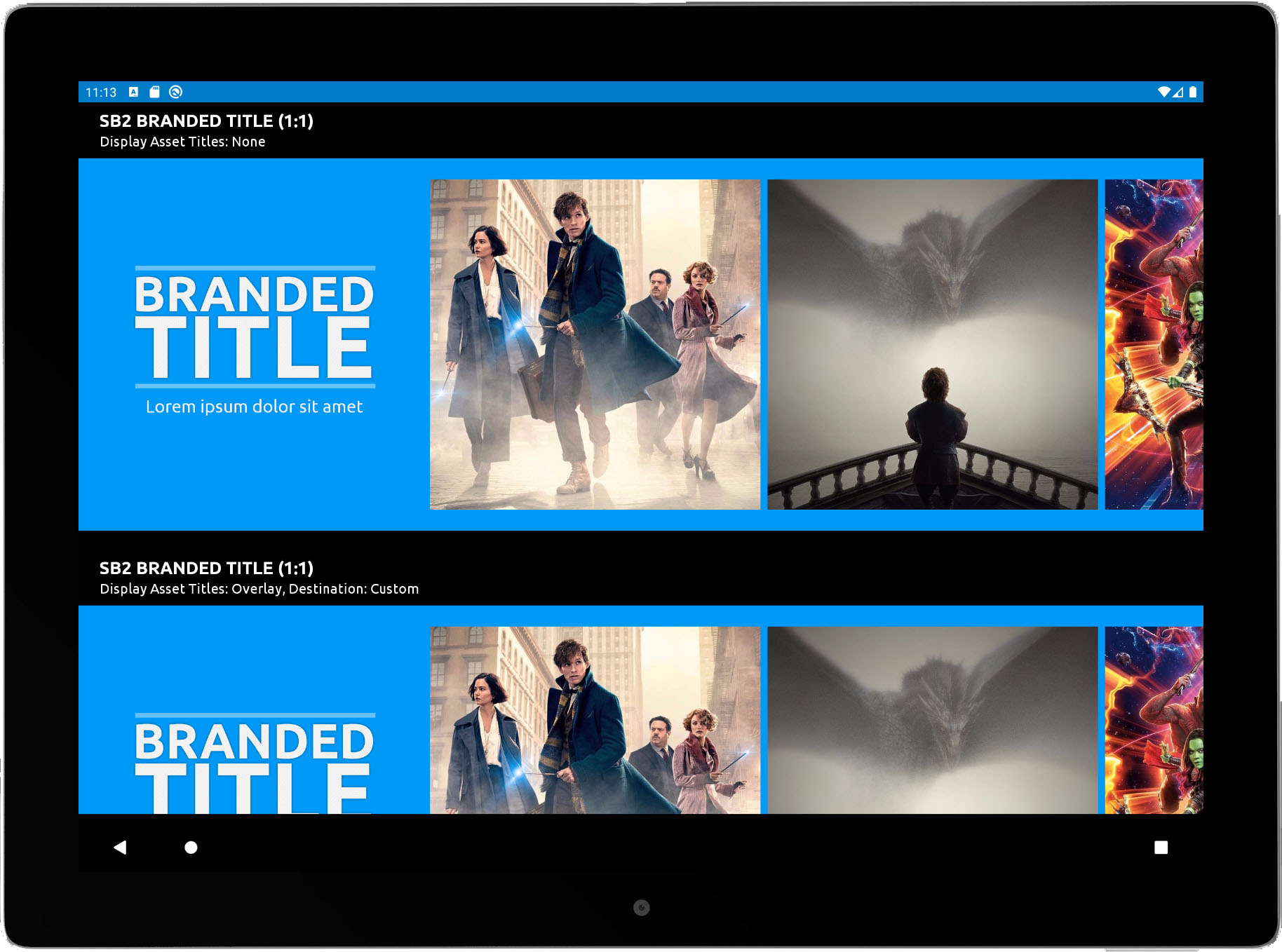
Task: Open Fantastic Beasts poster in first row
Action: (x=595, y=344)
